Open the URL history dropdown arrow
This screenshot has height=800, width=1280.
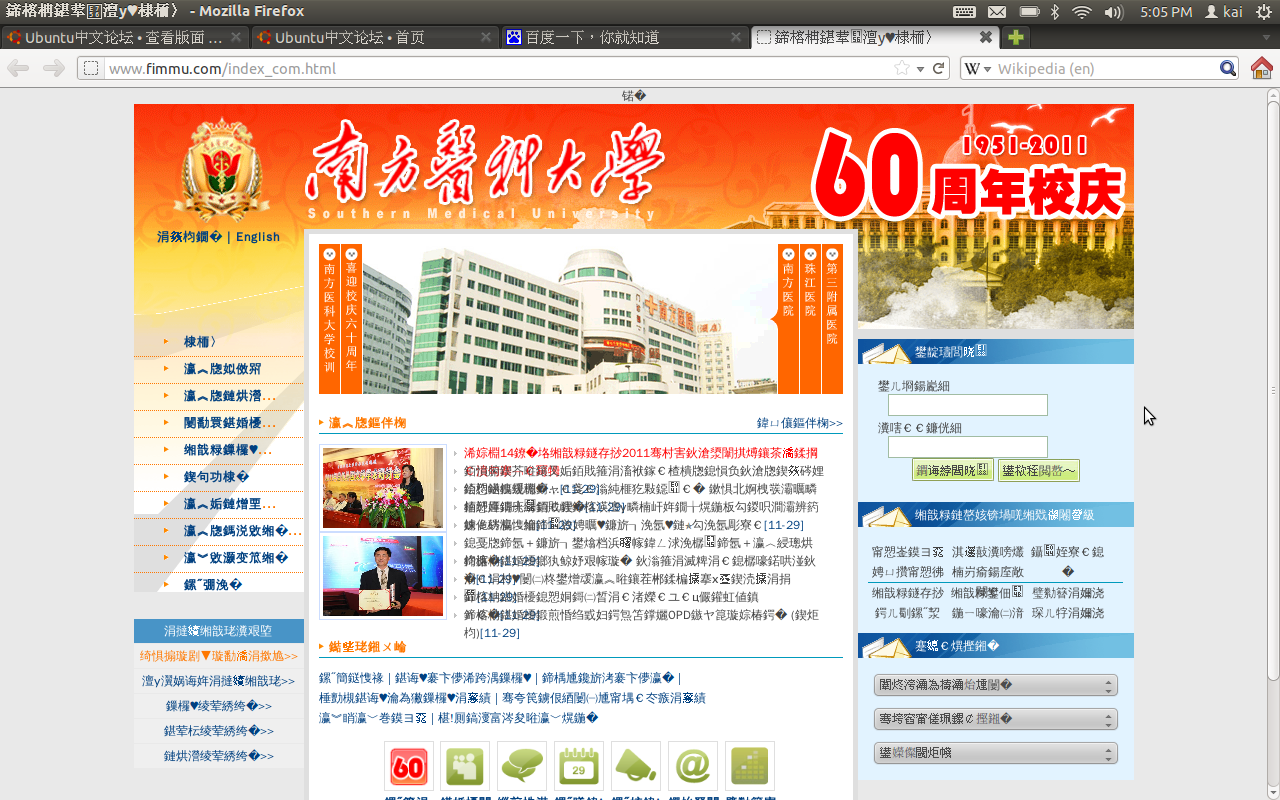click(920, 68)
